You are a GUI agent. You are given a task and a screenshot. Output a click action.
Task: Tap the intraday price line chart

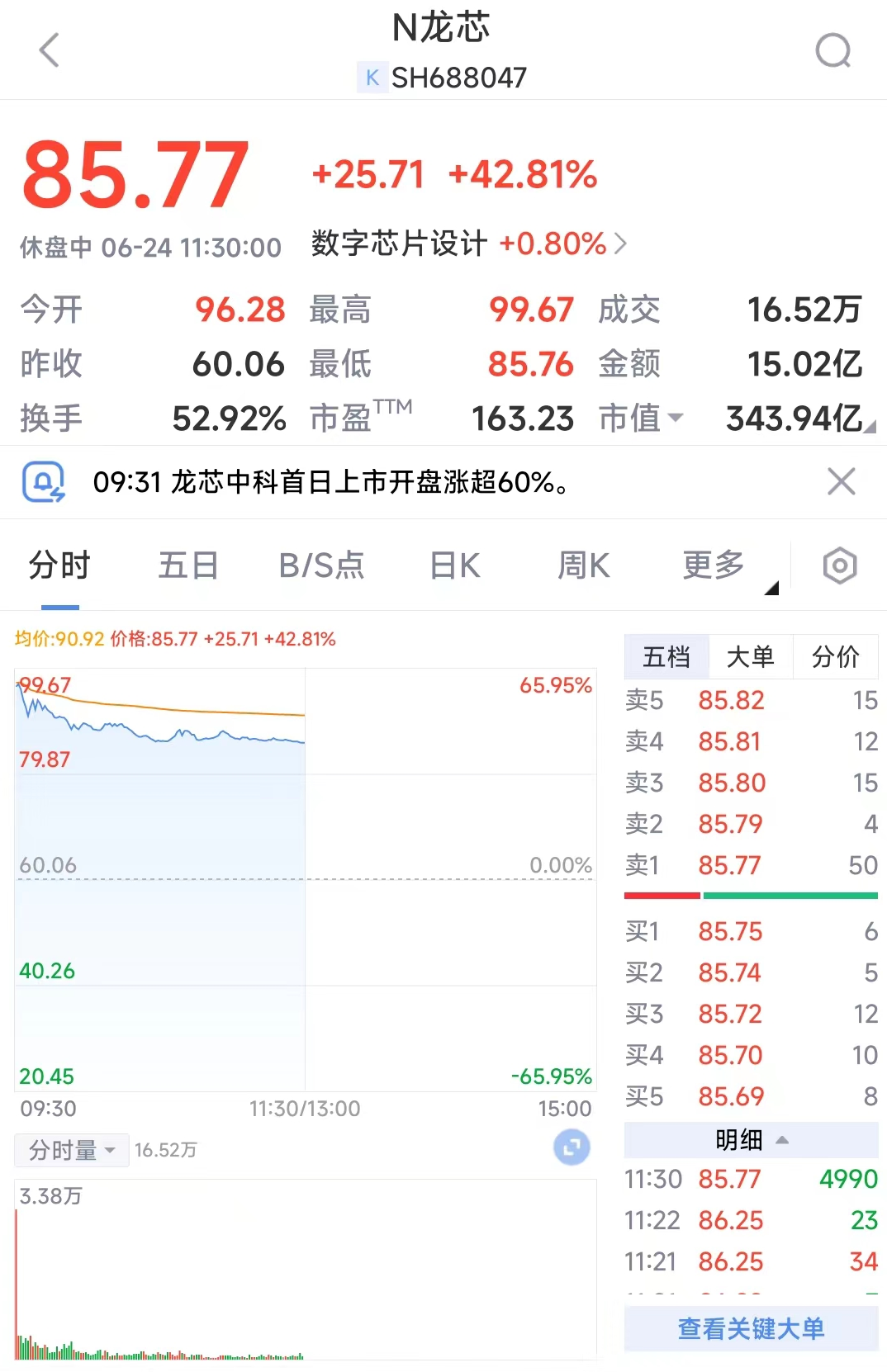click(306, 880)
